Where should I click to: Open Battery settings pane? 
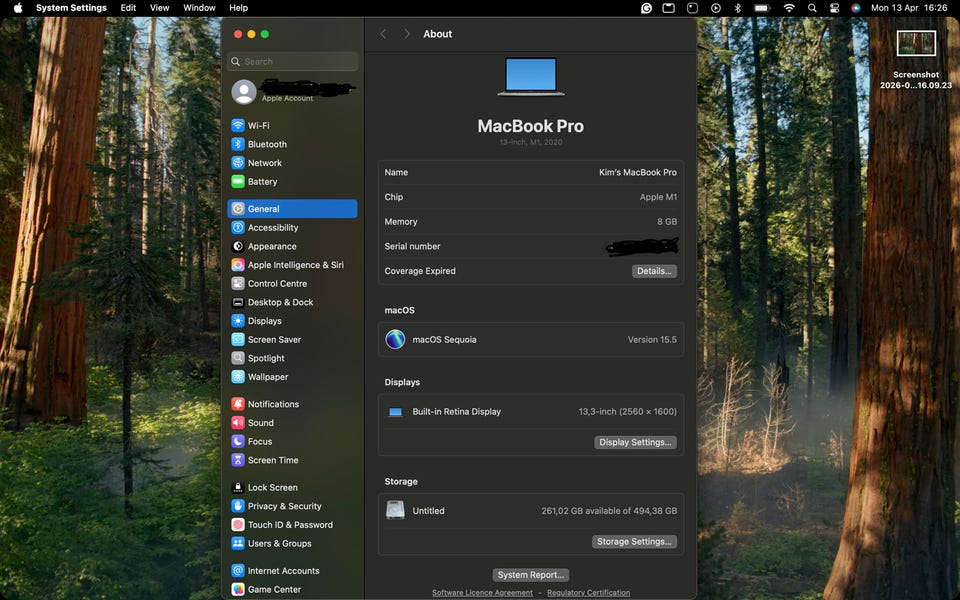(x=292, y=181)
